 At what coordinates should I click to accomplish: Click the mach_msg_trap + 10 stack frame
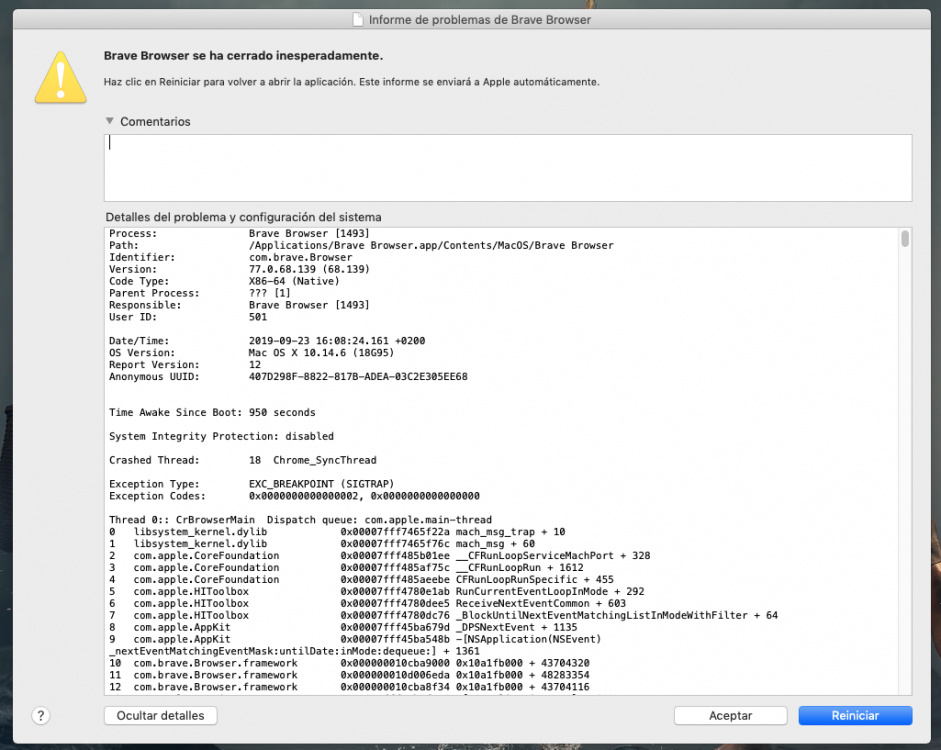coord(337,532)
